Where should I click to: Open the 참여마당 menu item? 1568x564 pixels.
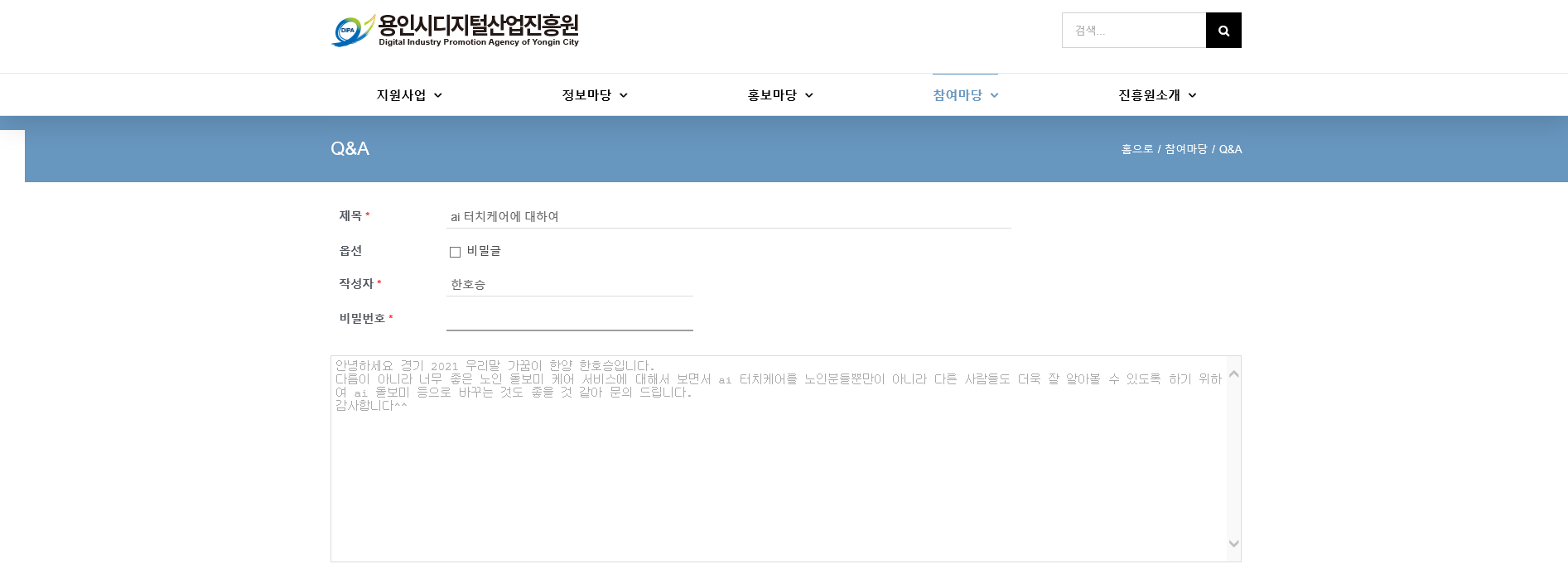958,95
